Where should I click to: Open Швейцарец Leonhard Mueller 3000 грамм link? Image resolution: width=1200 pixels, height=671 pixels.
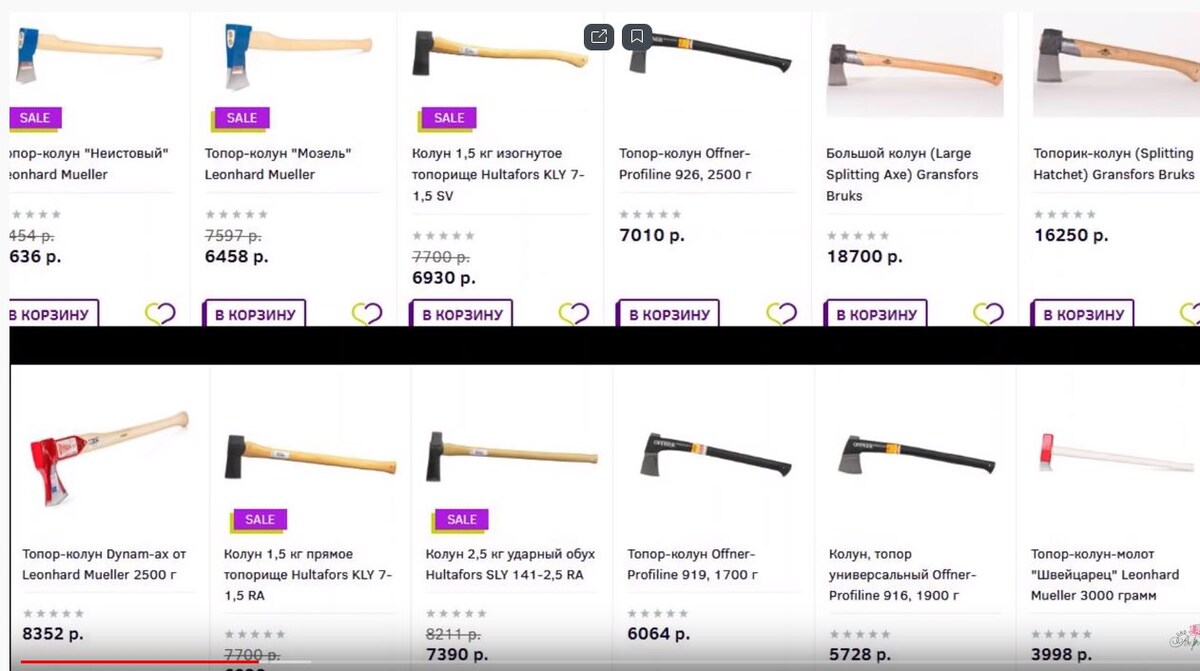(x=1105, y=575)
